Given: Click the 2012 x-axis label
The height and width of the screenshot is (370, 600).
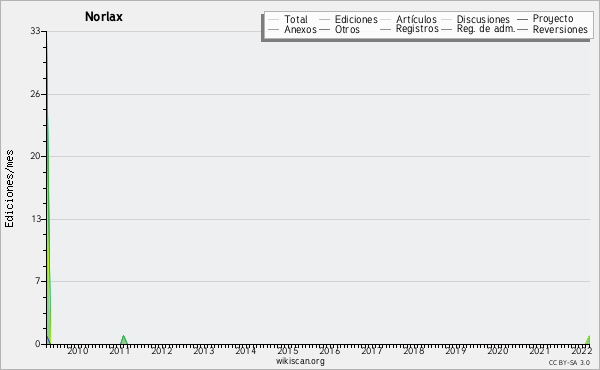Looking at the screenshot, I should (162, 350).
